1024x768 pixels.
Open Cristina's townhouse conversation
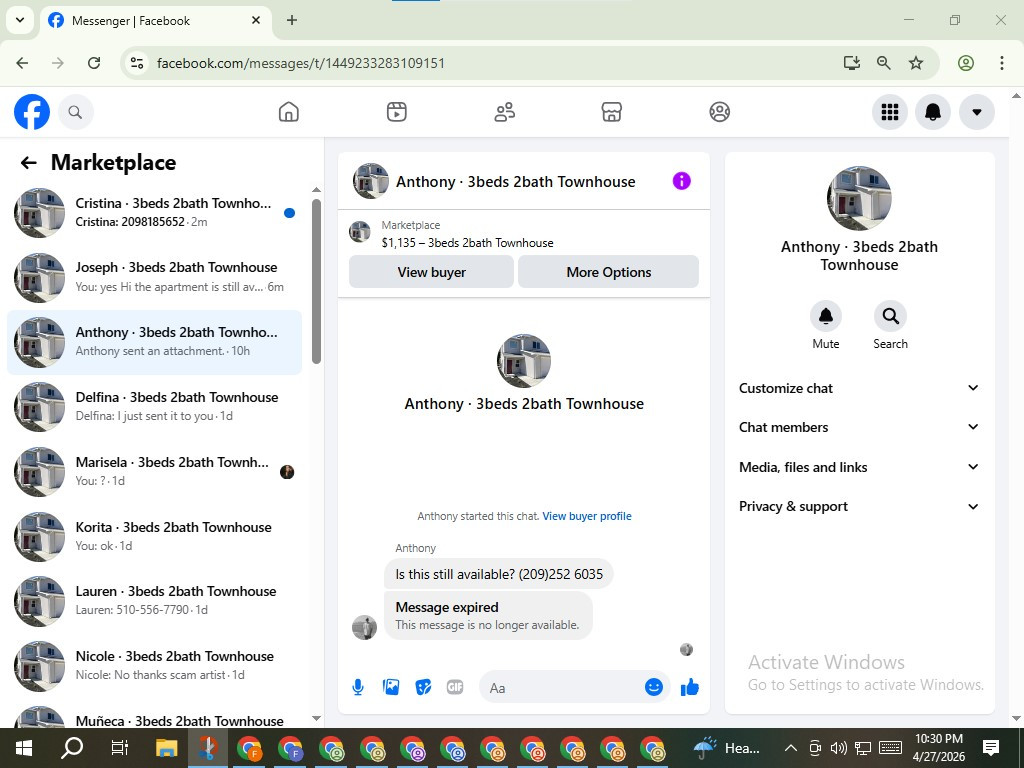154,212
